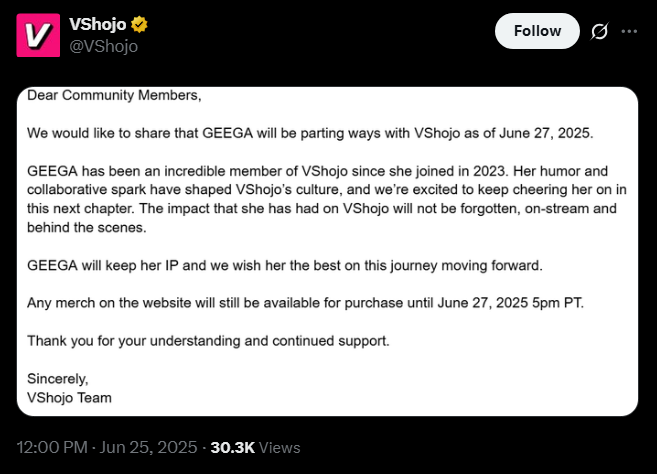Click the paragraph about GEEGA's humor
The height and width of the screenshot is (474, 657).
320,191
